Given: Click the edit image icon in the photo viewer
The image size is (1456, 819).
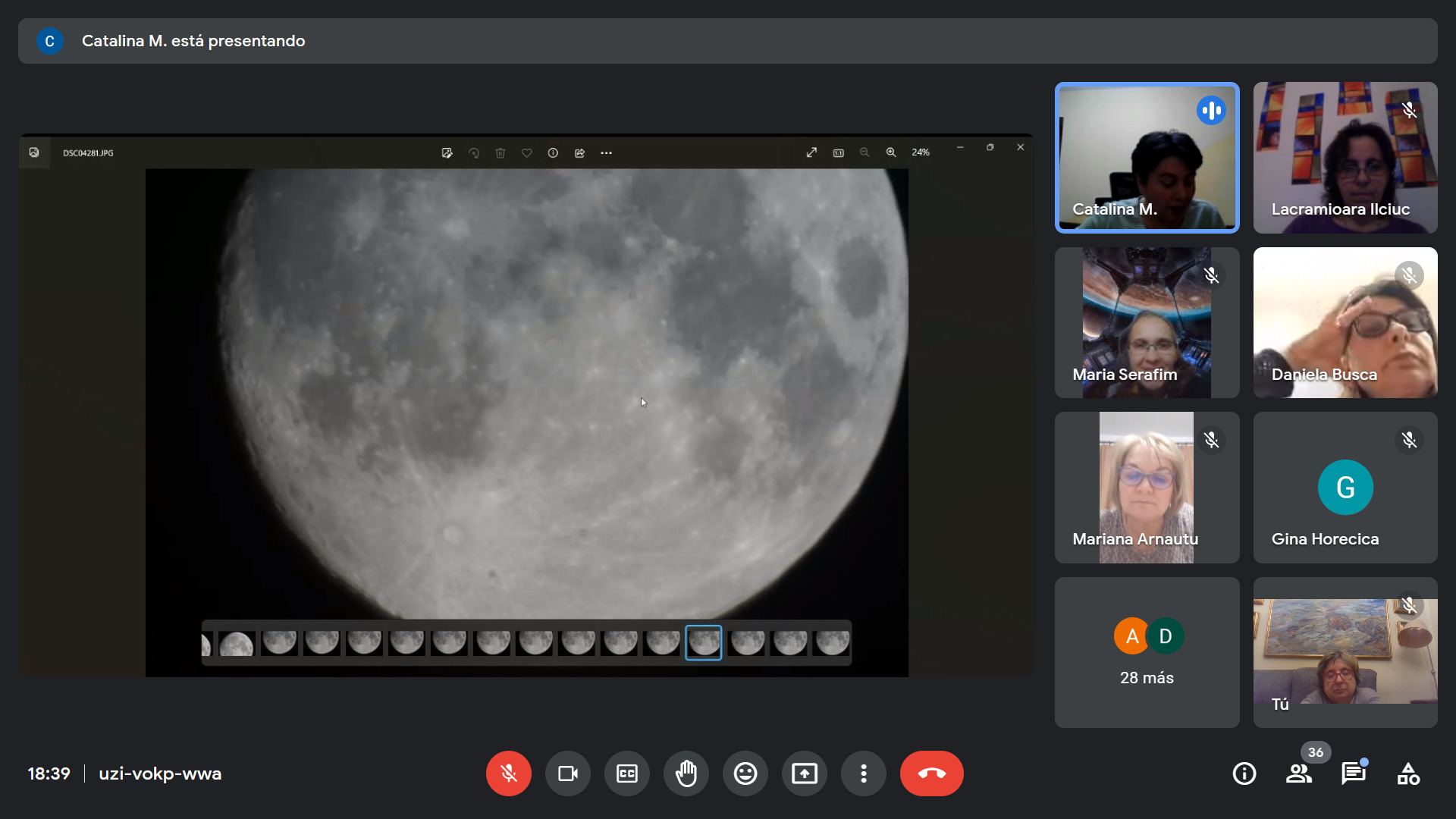Looking at the screenshot, I should click(x=447, y=152).
